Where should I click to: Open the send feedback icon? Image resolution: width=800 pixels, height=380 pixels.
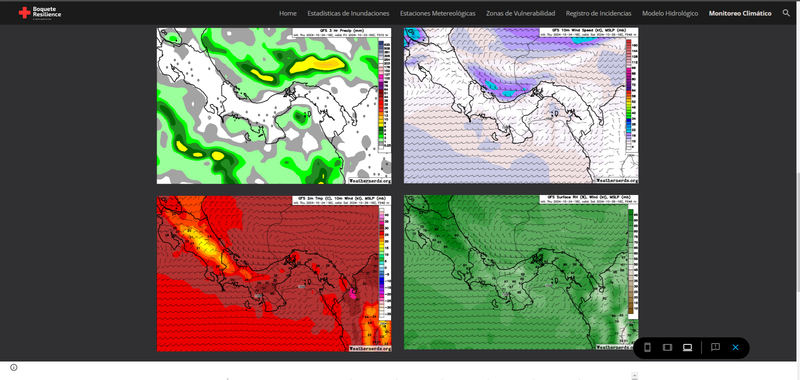(x=715, y=347)
